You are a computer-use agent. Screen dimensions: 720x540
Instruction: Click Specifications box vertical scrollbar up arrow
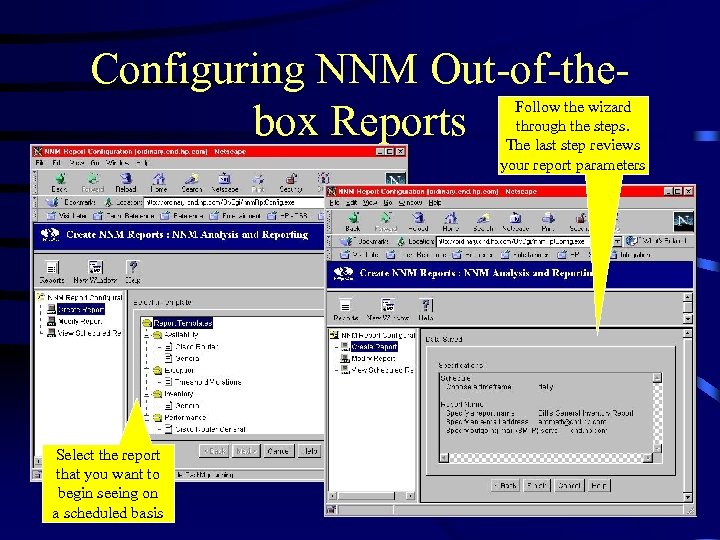(657, 377)
